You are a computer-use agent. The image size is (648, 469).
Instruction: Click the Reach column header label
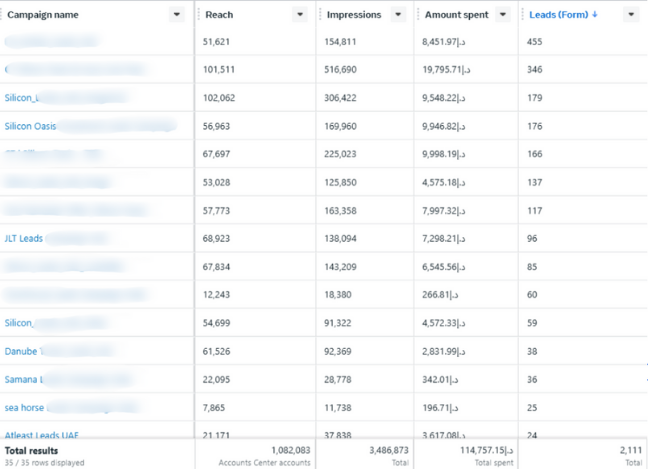coord(219,14)
